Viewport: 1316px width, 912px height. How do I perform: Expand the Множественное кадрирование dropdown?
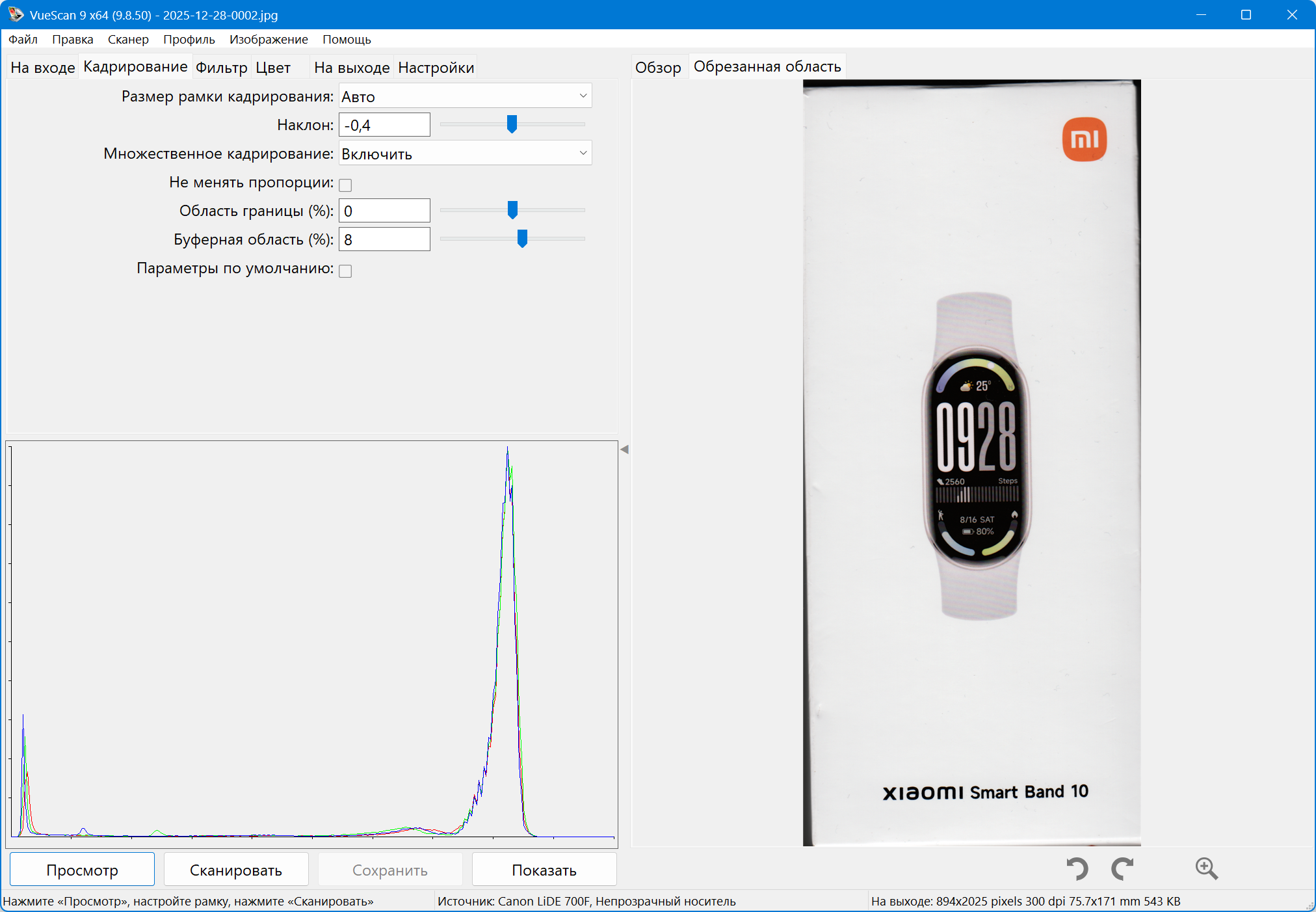point(465,154)
